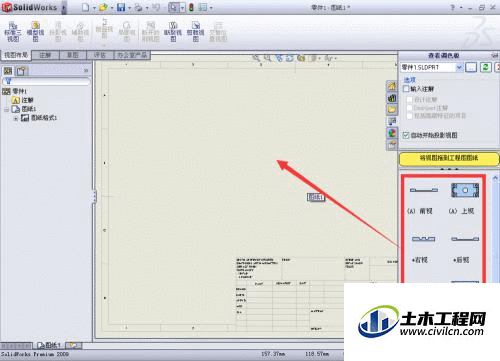Click the browse '...' button in View Palette
The image size is (500, 361).
point(471,67)
